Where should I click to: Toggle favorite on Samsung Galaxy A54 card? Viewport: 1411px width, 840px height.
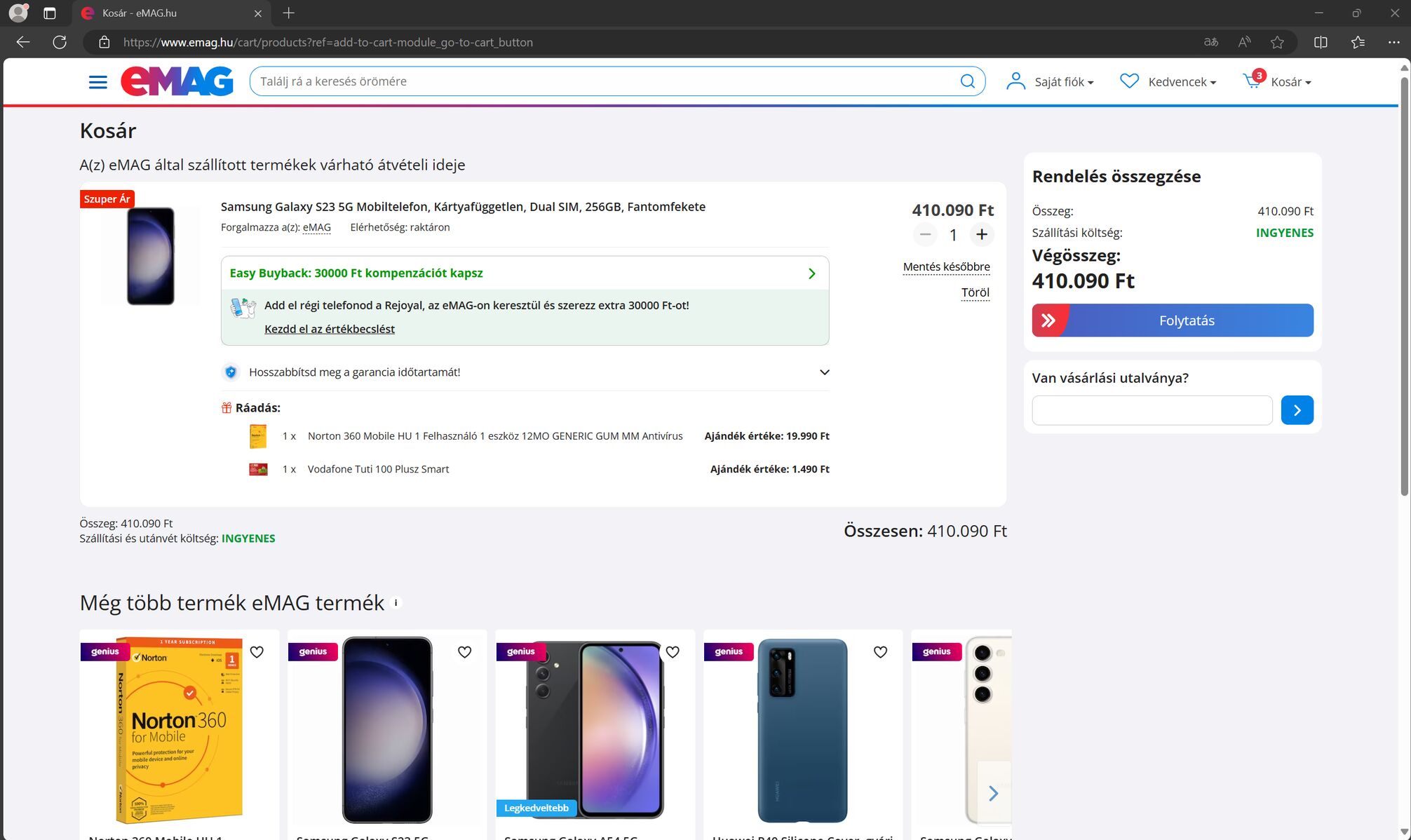pyautogui.click(x=673, y=652)
